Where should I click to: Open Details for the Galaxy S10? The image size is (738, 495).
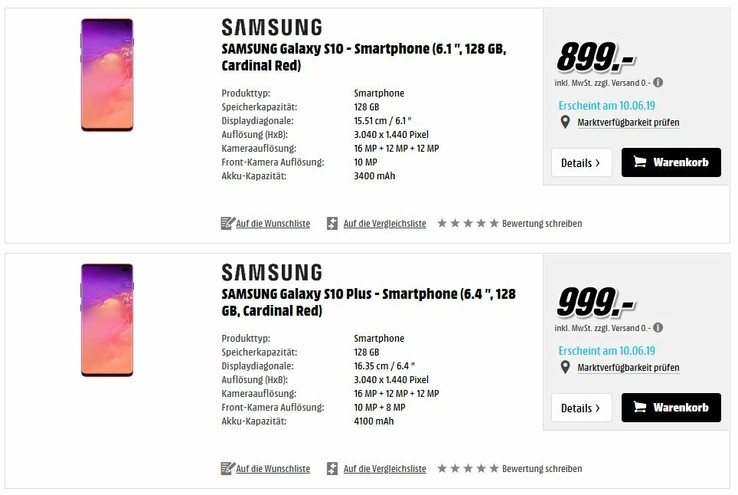point(581,162)
